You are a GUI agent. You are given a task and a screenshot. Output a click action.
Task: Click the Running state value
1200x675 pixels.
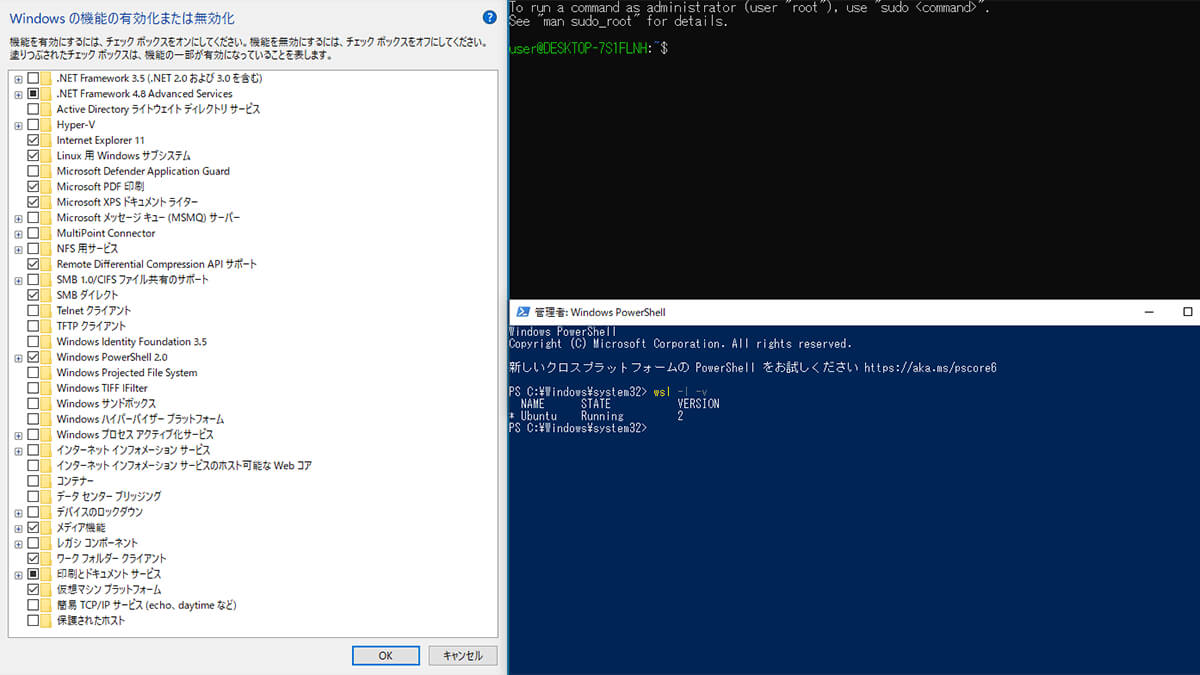coord(602,416)
